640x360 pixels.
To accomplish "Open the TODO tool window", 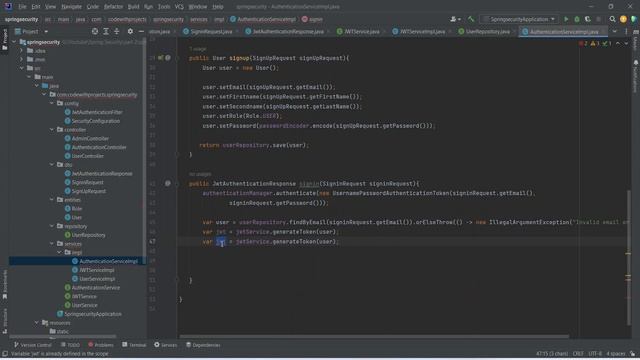I will (x=70, y=345).
